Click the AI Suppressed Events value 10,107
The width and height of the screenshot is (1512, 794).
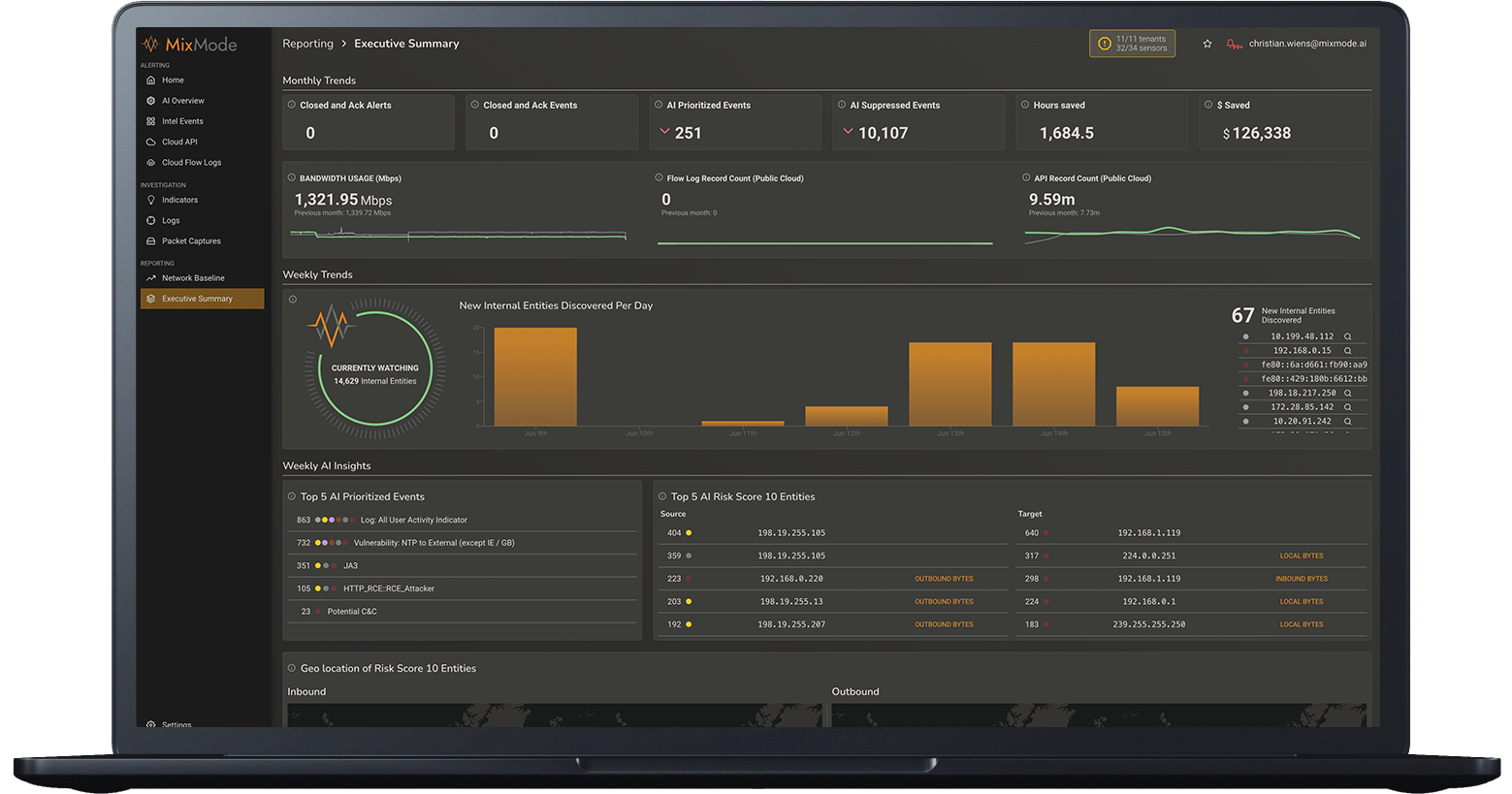click(x=883, y=134)
